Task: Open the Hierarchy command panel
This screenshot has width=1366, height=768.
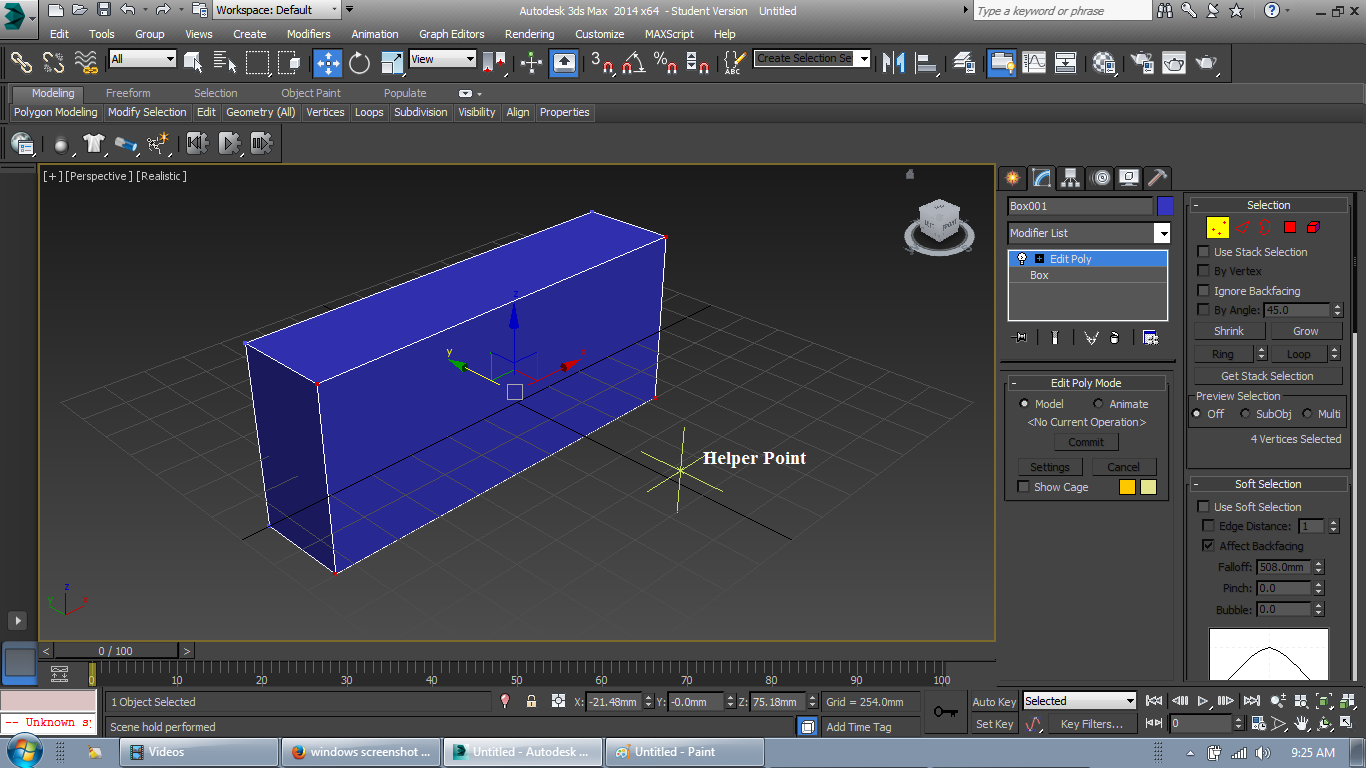Action: [x=1071, y=178]
